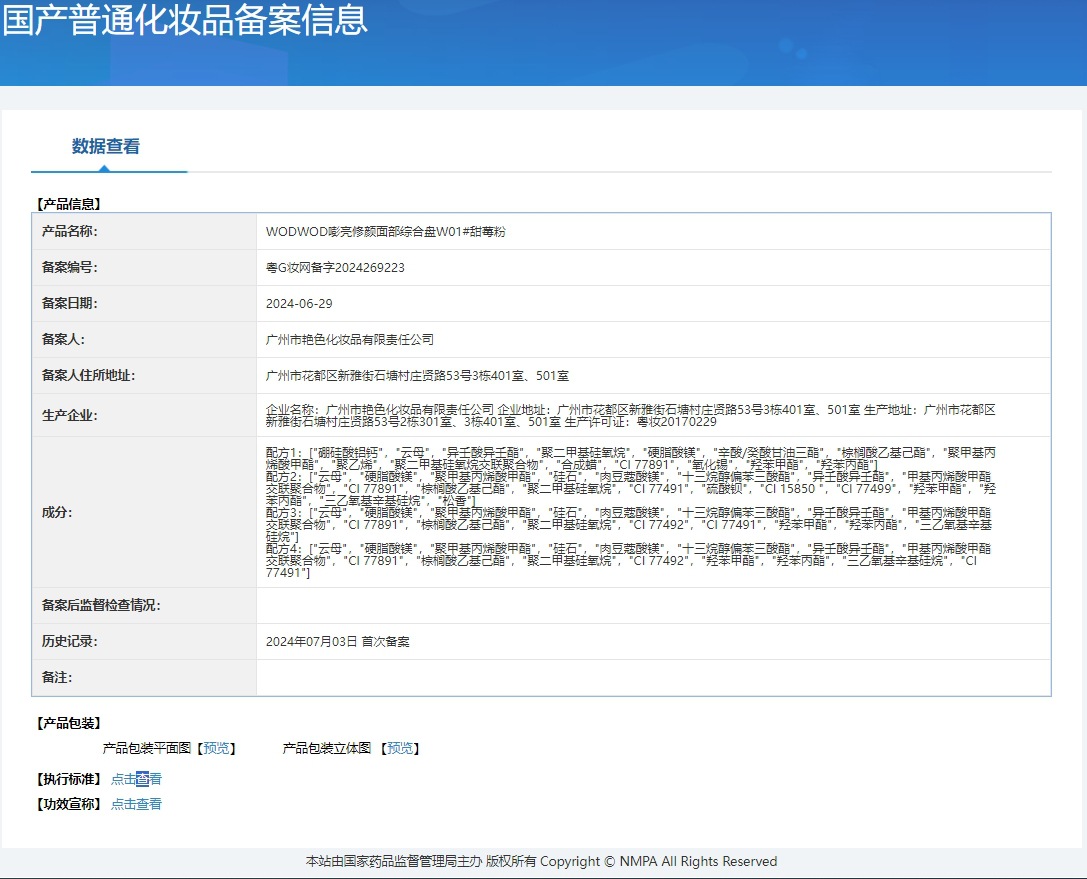Preview the 产品包装立体图 image
1087x879 pixels.
tap(399, 748)
